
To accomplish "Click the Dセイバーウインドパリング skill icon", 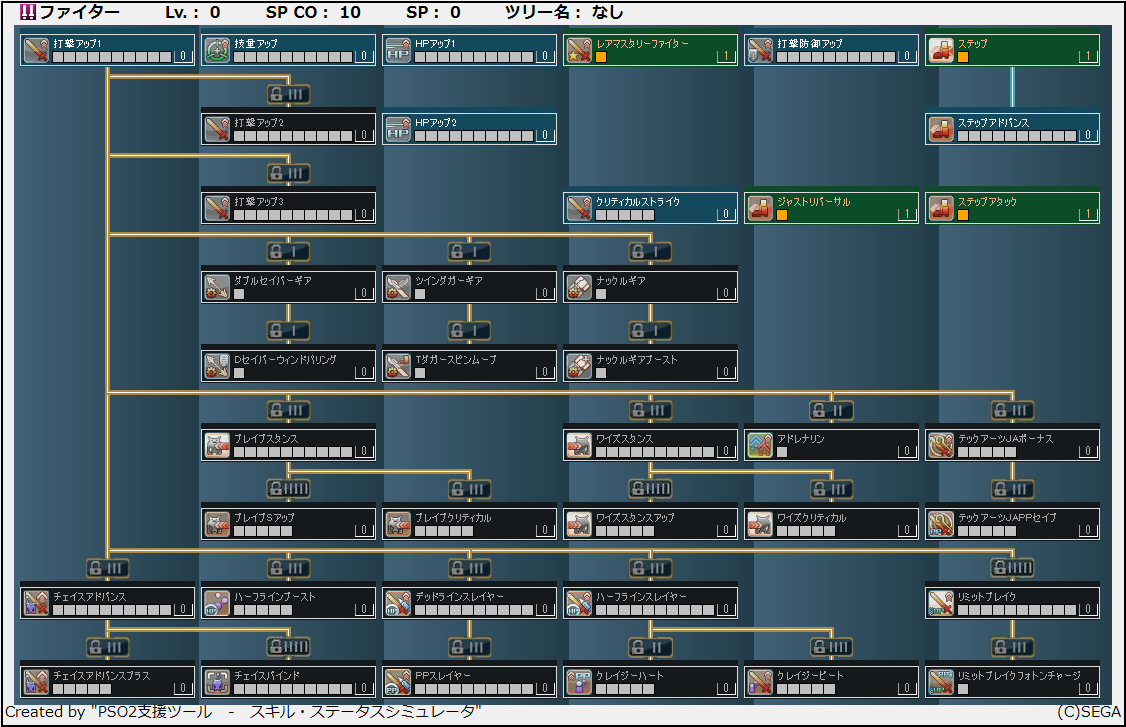I will coord(217,366).
